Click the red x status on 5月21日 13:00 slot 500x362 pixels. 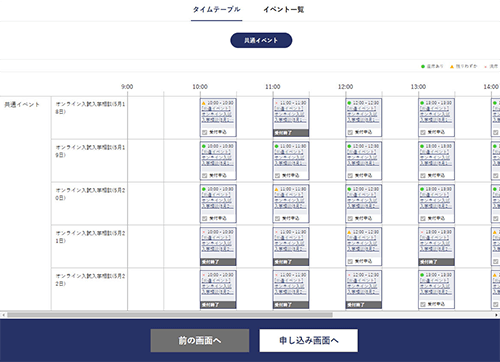[422, 232]
